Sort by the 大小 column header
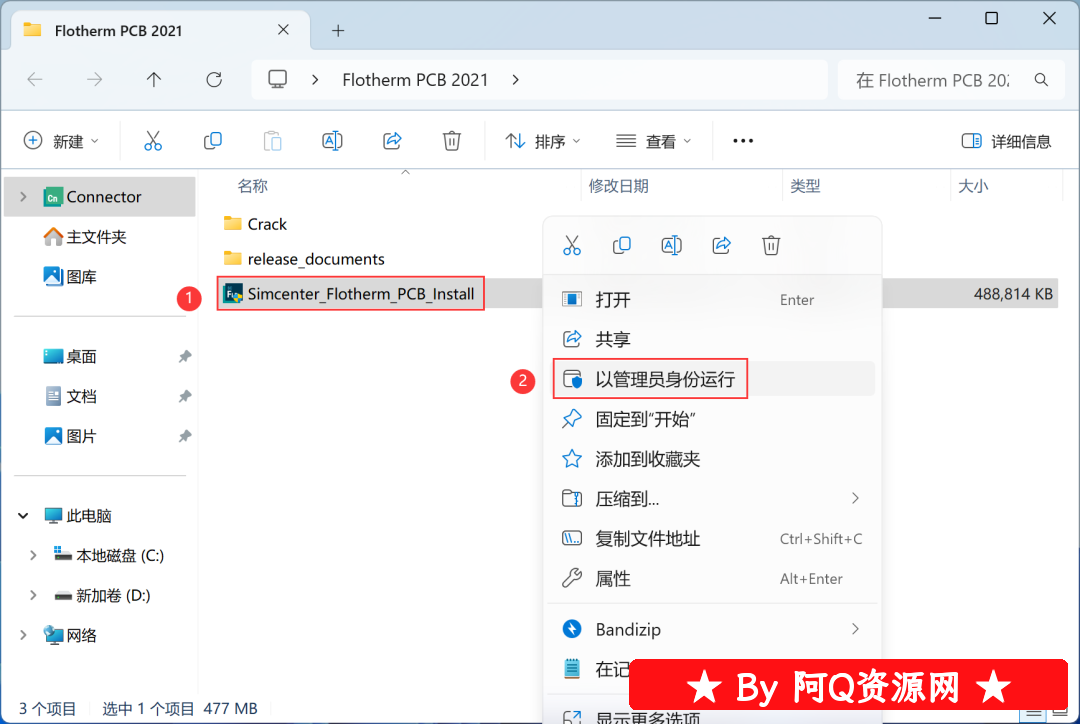Screen dimensions: 1080x724 tap(973, 186)
